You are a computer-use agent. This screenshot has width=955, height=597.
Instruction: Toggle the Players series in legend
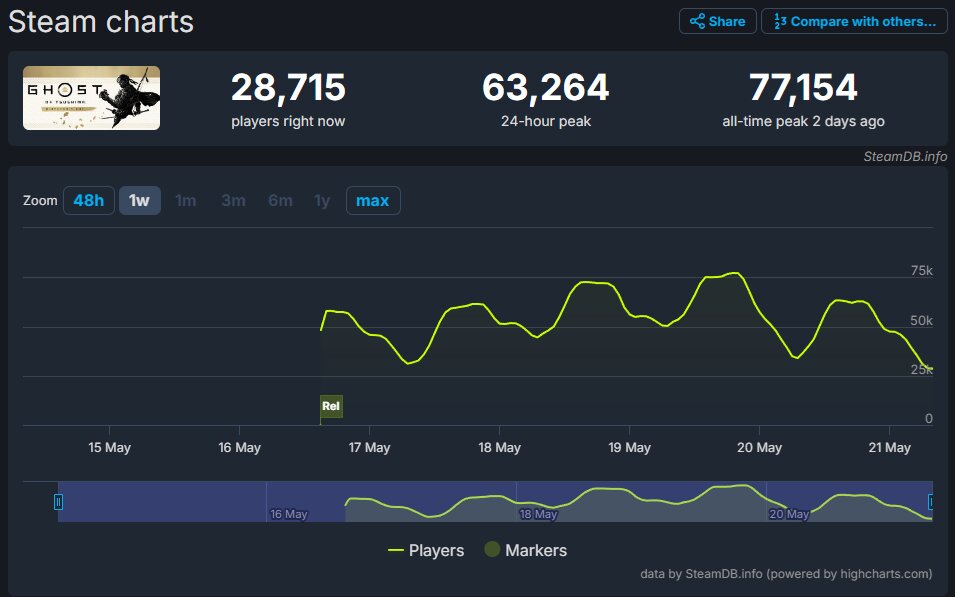[x=426, y=551]
